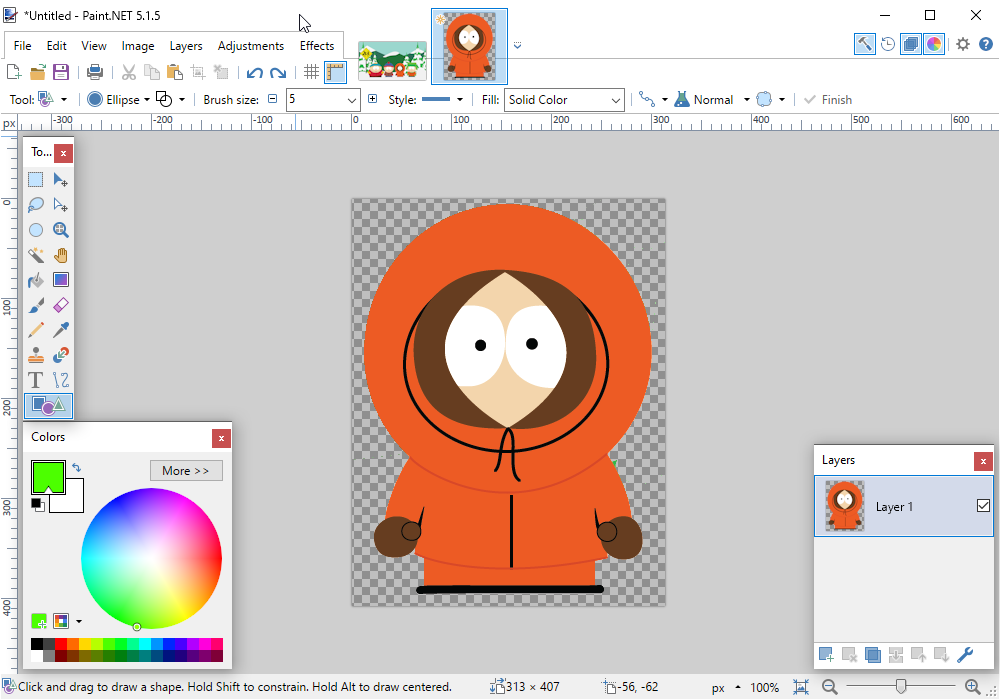Click the Print icon
The height and width of the screenshot is (700, 1000).
[94, 72]
